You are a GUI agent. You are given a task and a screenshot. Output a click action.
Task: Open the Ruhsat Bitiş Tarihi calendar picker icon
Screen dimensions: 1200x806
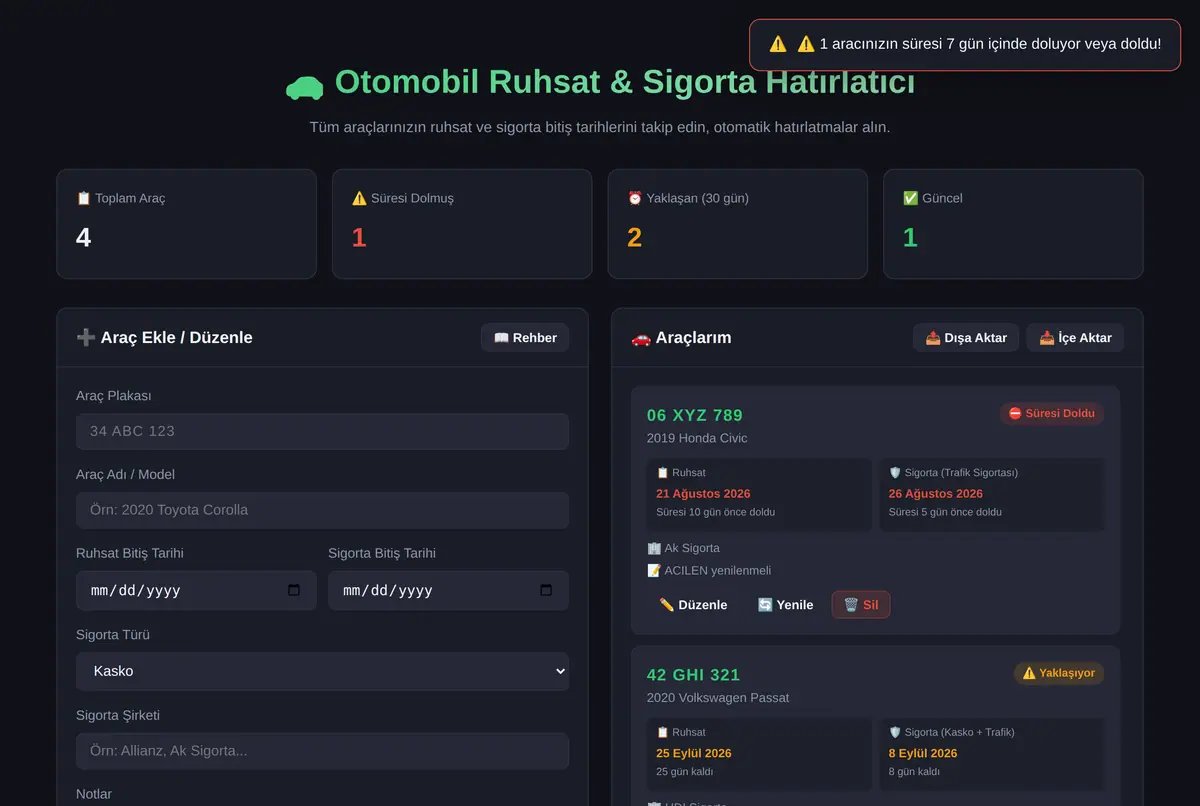[294, 590]
